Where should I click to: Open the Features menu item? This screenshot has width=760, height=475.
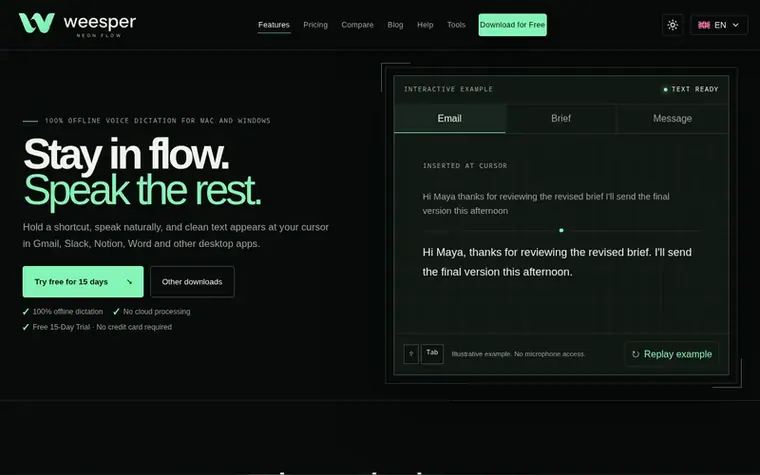point(274,25)
